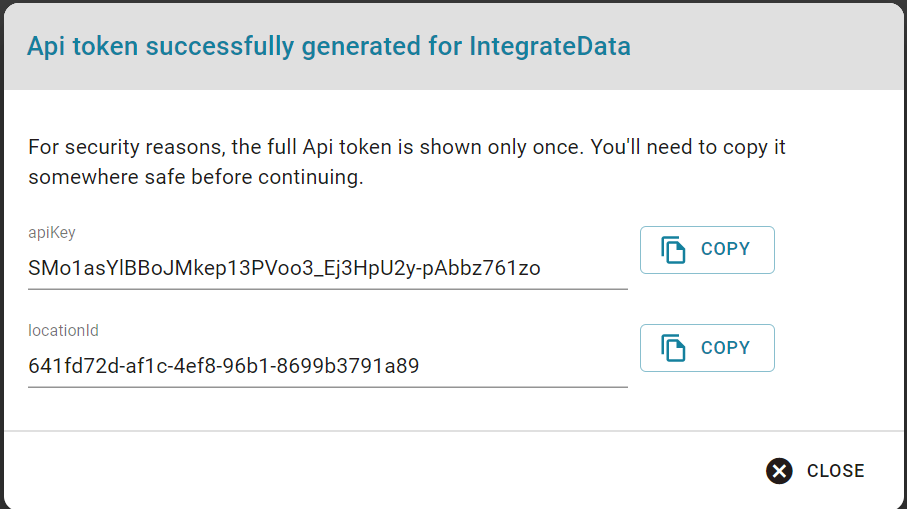Select the apiKey token value field
The image size is (907, 509).
pos(327,268)
